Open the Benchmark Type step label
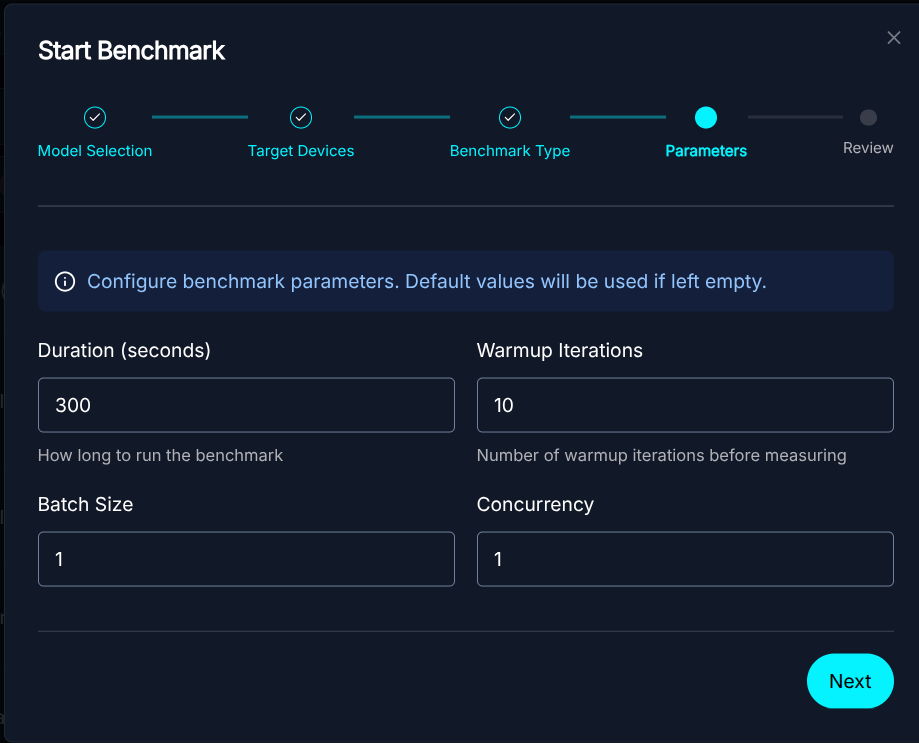The width and height of the screenshot is (919, 743). (510, 151)
